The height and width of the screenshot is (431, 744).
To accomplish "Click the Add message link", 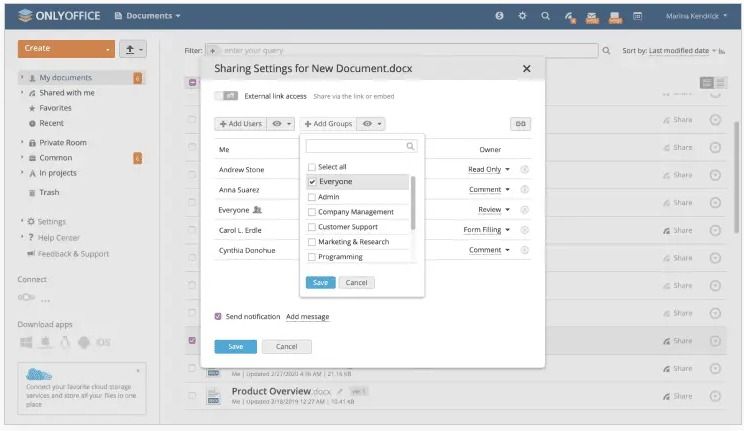I will pos(307,317).
